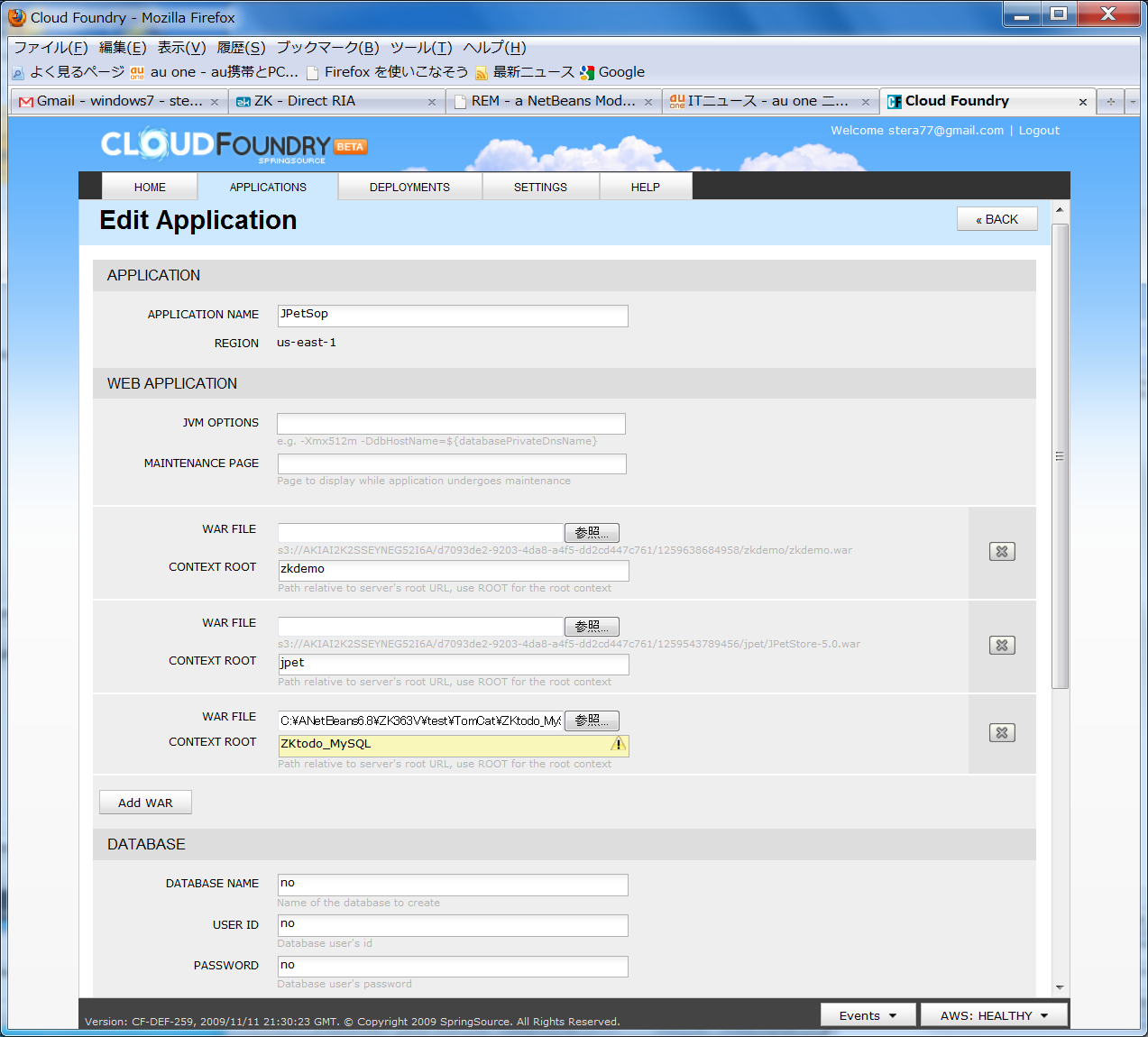This screenshot has height=1037, width=1148.
Task: Focus the JVM OPTIONS field
Action: (x=451, y=424)
